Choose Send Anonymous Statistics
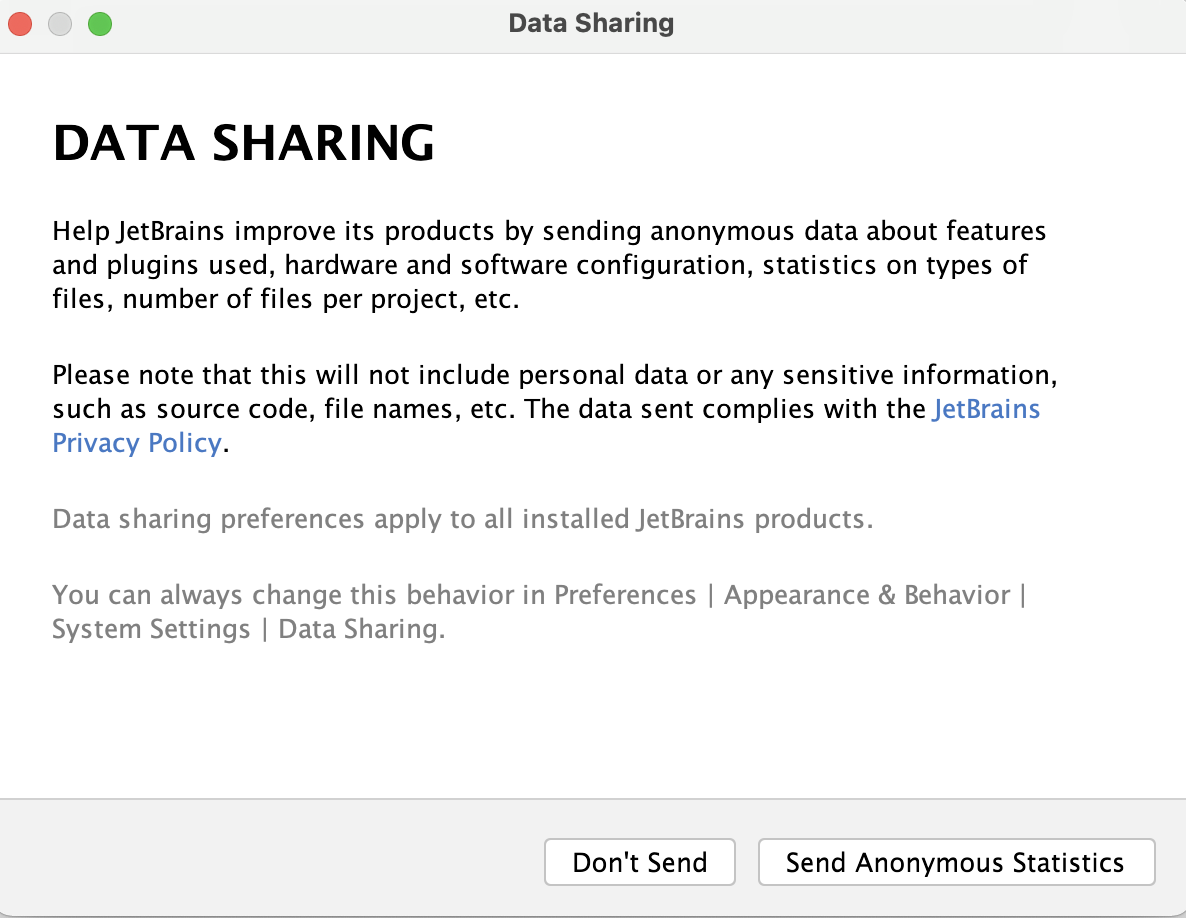The height and width of the screenshot is (918, 1186). click(x=956, y=862)
